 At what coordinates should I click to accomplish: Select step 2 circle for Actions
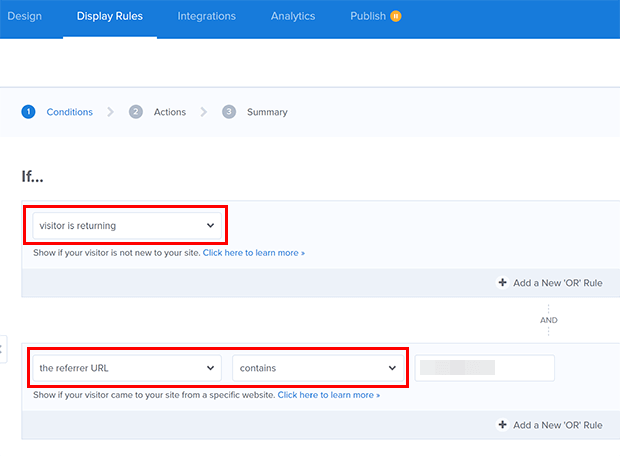pyautogui.click(x=136, y=112)
